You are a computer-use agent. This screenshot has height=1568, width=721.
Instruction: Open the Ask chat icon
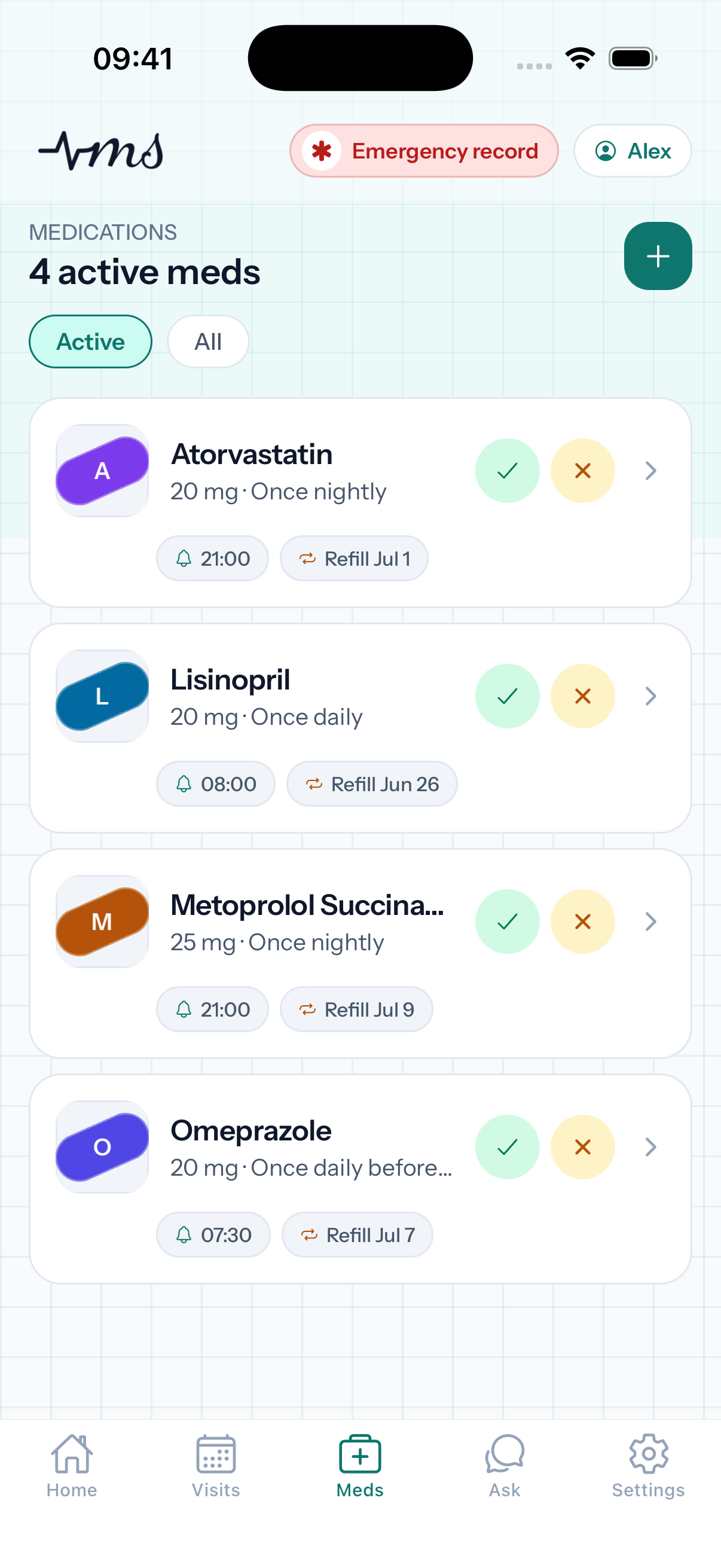coord(505,1454)
